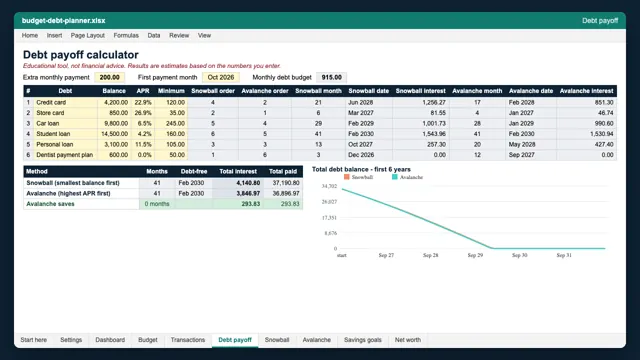Switch to the Start here sheet tab

pyautogui.click(x=34, y=340)
